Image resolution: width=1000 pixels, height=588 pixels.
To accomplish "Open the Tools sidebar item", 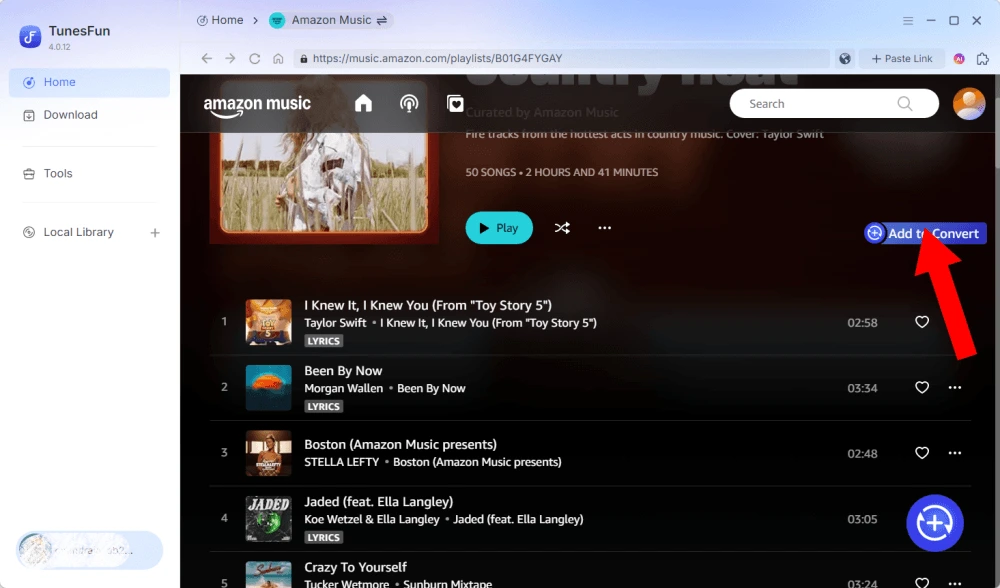I will click(89, 173).
